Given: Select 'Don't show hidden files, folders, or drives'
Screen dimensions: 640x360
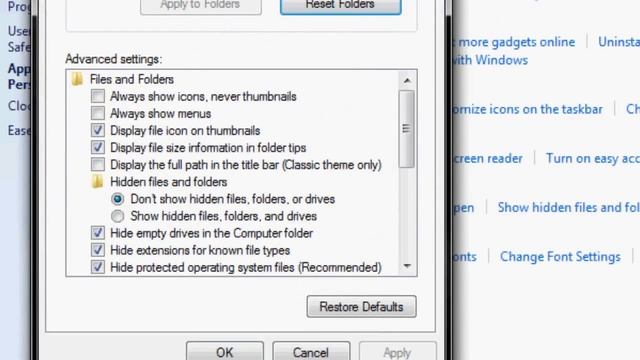Looking at the screenshot, I should (x=118, y=199).
